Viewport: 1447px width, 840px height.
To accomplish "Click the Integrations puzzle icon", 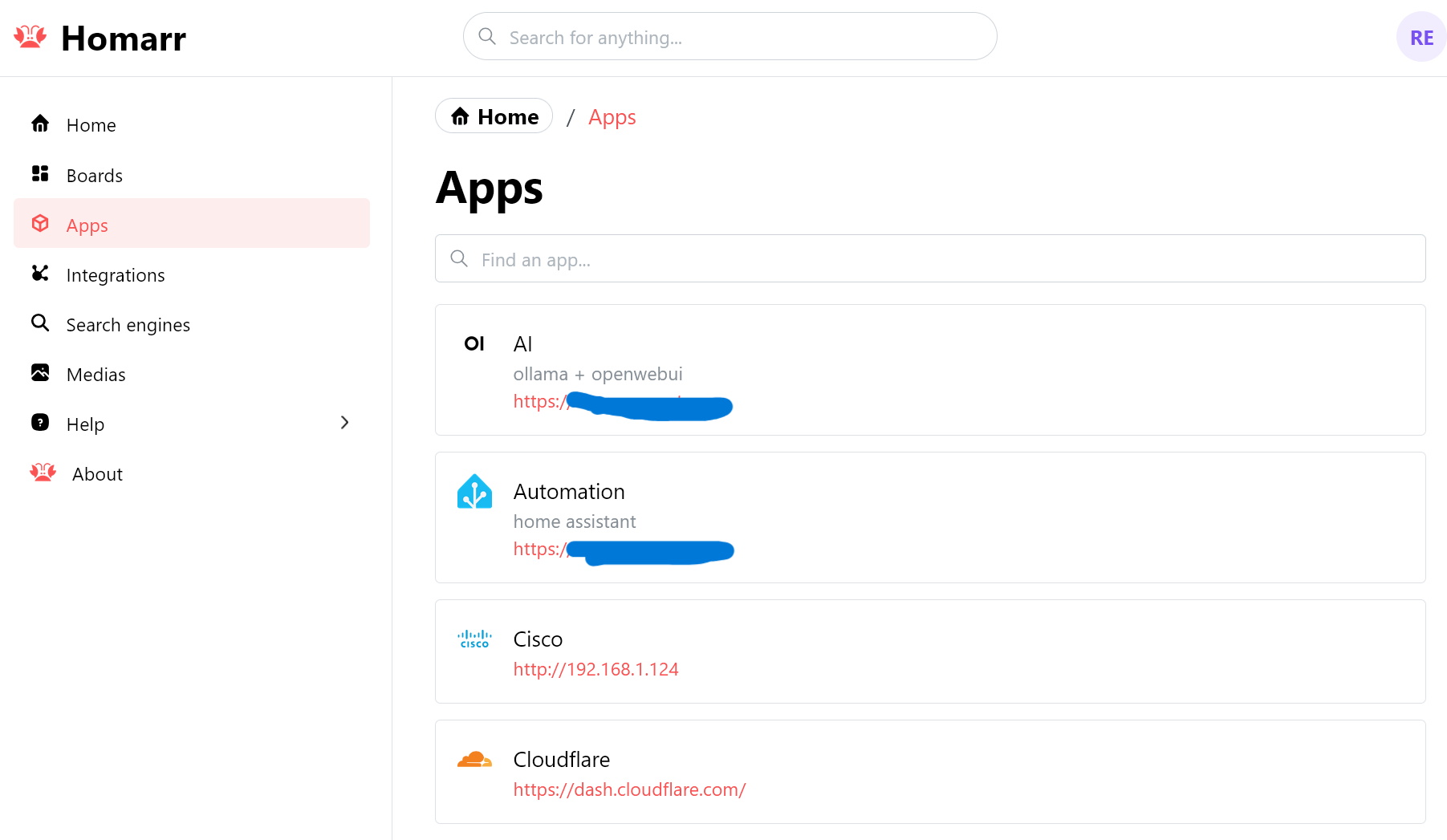I will 40,274.
